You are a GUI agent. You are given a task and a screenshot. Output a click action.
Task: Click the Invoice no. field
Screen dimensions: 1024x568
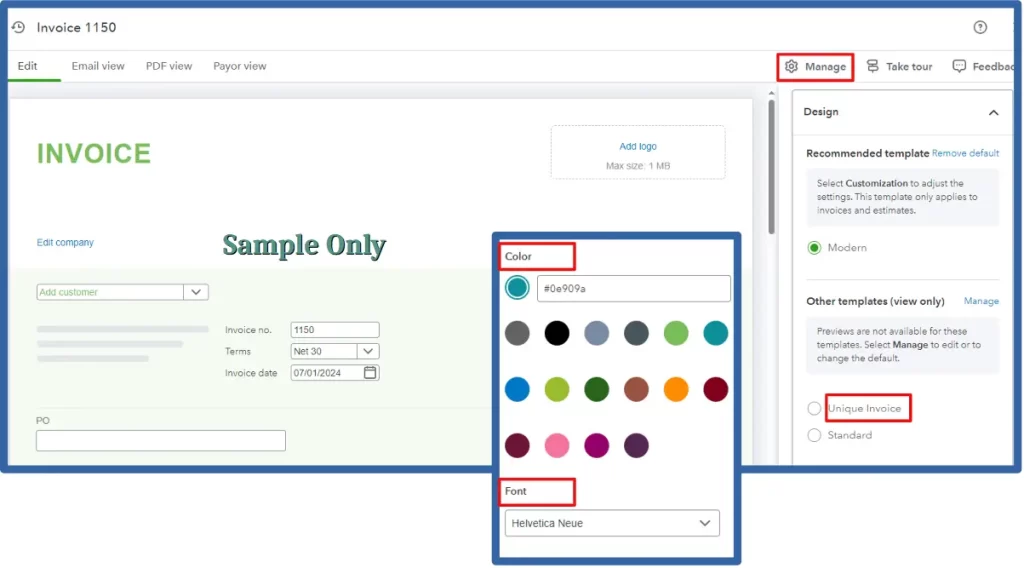coord(334,330)
